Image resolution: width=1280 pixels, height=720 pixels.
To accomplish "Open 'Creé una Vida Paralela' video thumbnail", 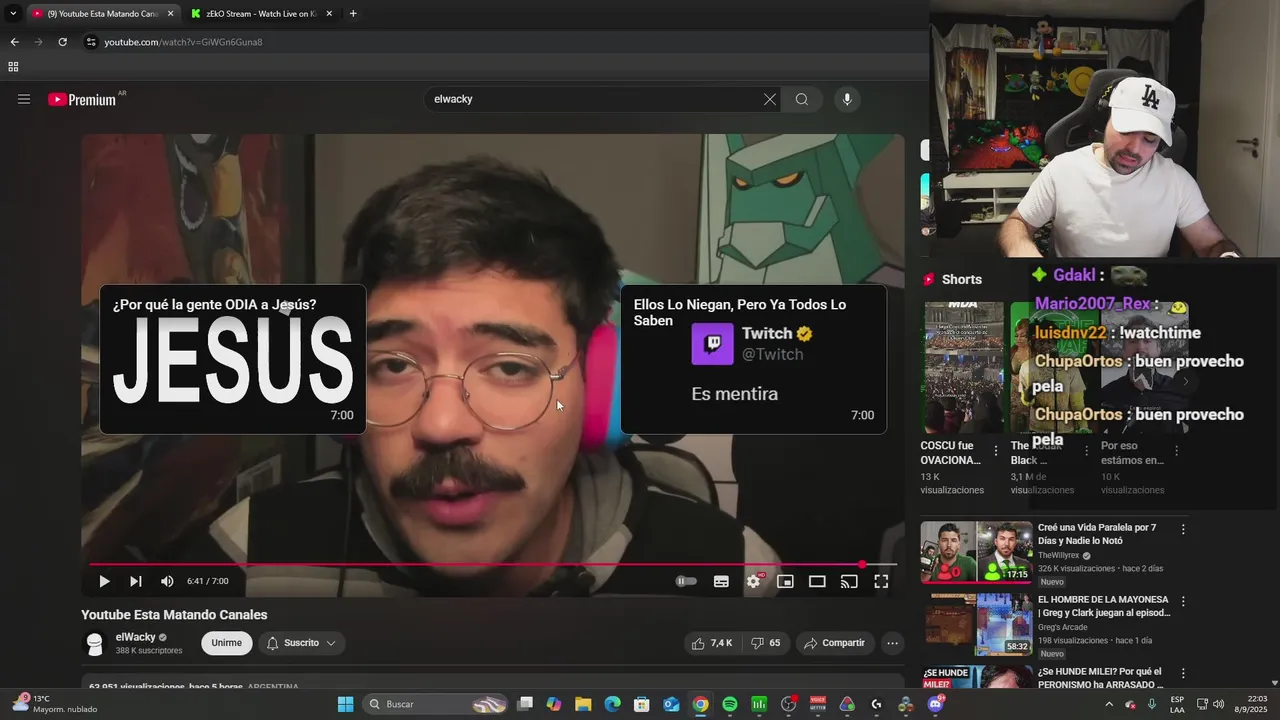I will [976, 552].
